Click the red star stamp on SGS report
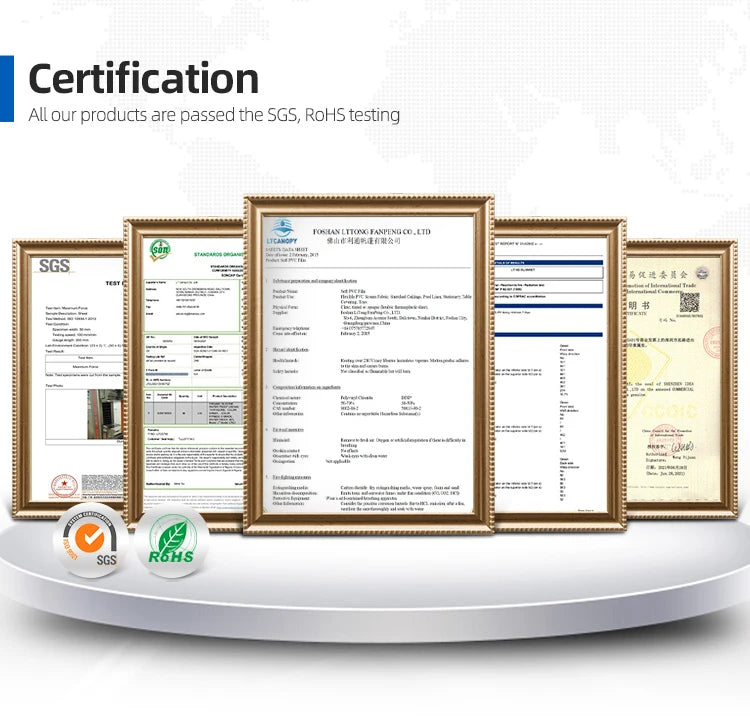 click(64, 486)
